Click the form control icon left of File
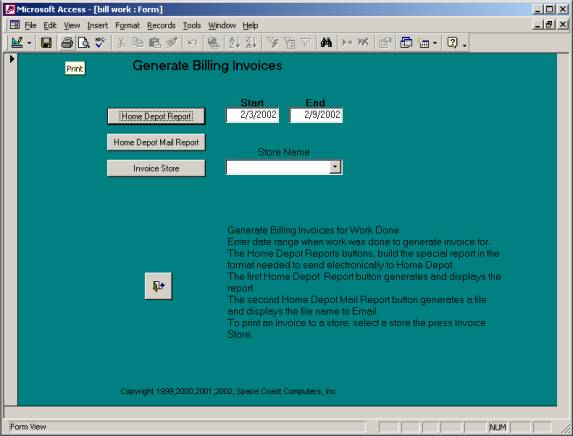 point(15,25)
